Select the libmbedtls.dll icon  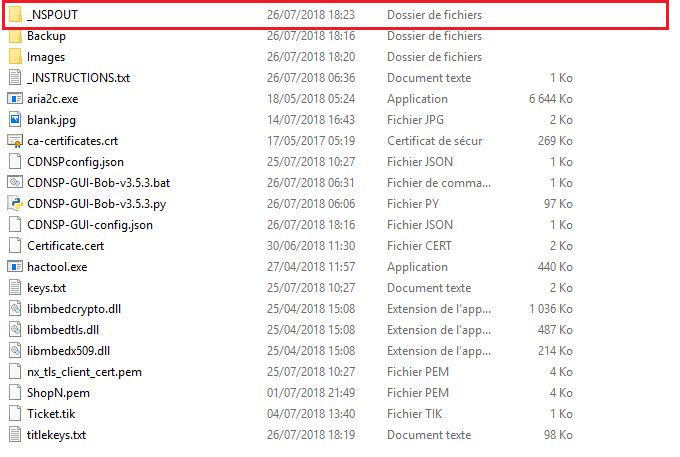click(x=15, y=330)
